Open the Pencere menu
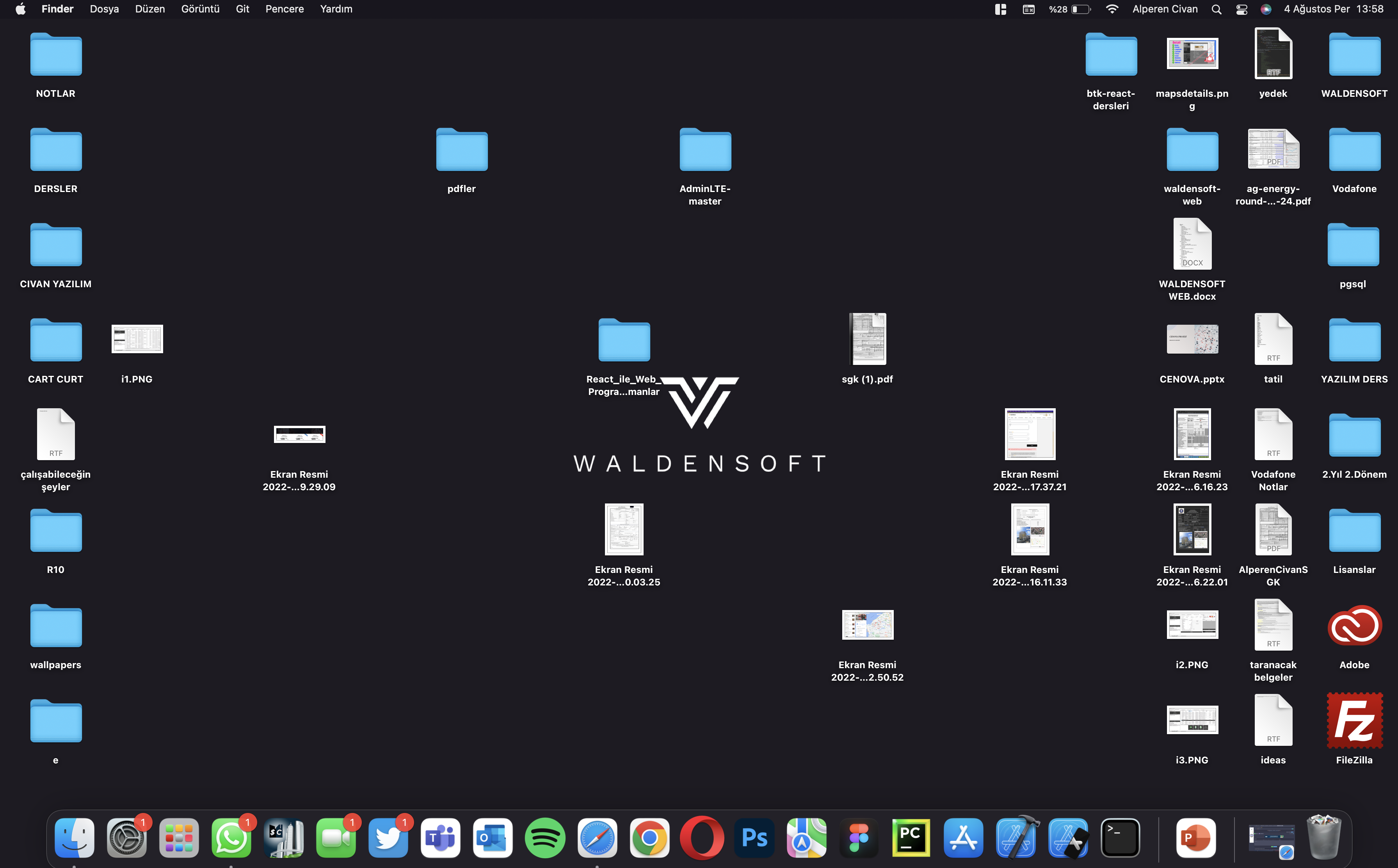 click(285, 9)
